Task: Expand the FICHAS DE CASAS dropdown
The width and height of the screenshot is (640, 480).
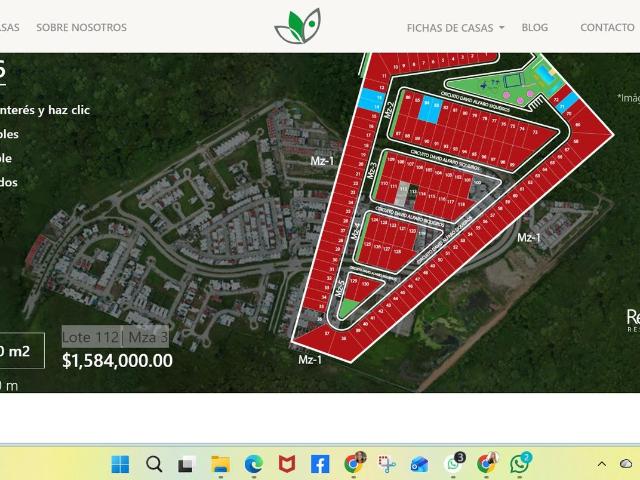Action: [456, 28]
